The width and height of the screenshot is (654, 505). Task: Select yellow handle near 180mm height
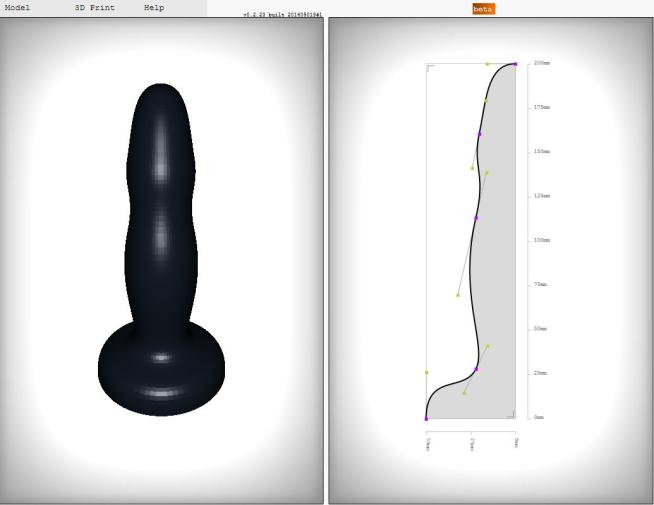coord(485,100)
